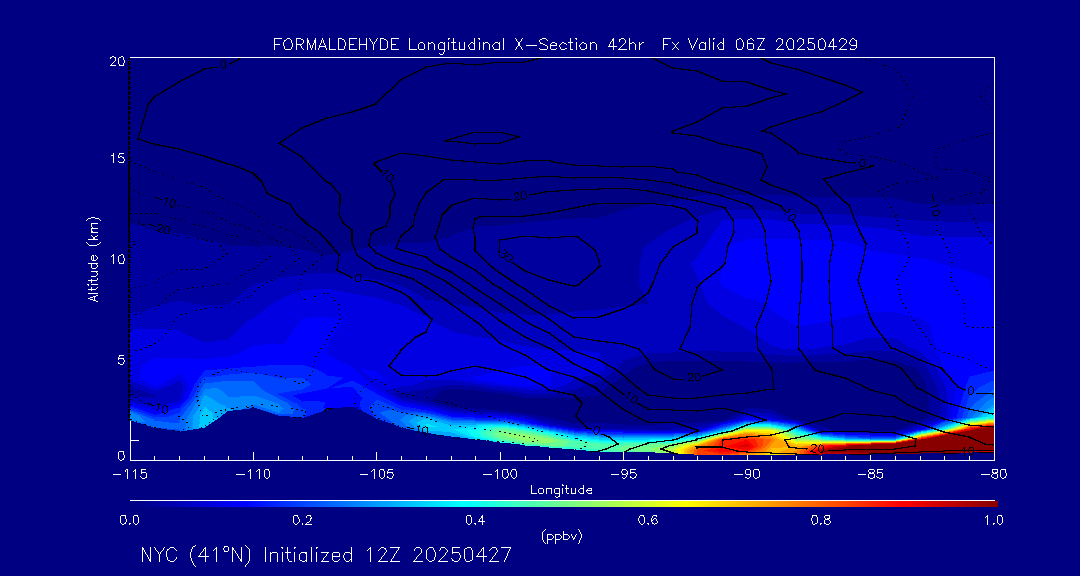Image resolution: width=1080 pixels, height=576 pixels.
Task: Click the 'Longitude' x-axis label
Action: (x=561, y=490)
